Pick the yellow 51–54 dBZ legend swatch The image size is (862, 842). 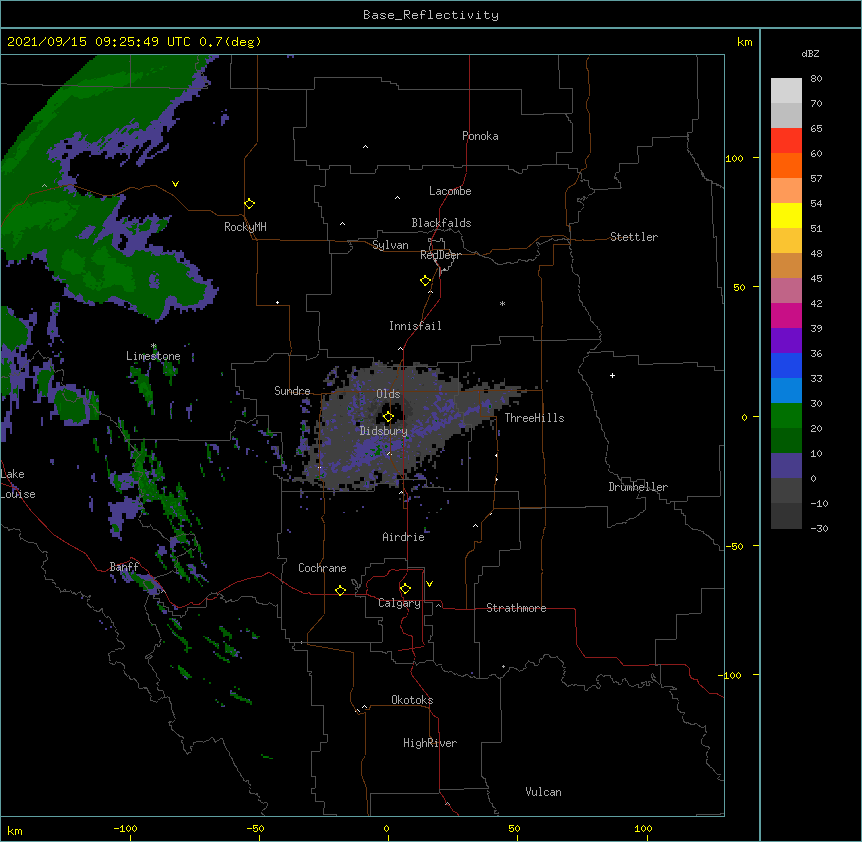(786, 215)
